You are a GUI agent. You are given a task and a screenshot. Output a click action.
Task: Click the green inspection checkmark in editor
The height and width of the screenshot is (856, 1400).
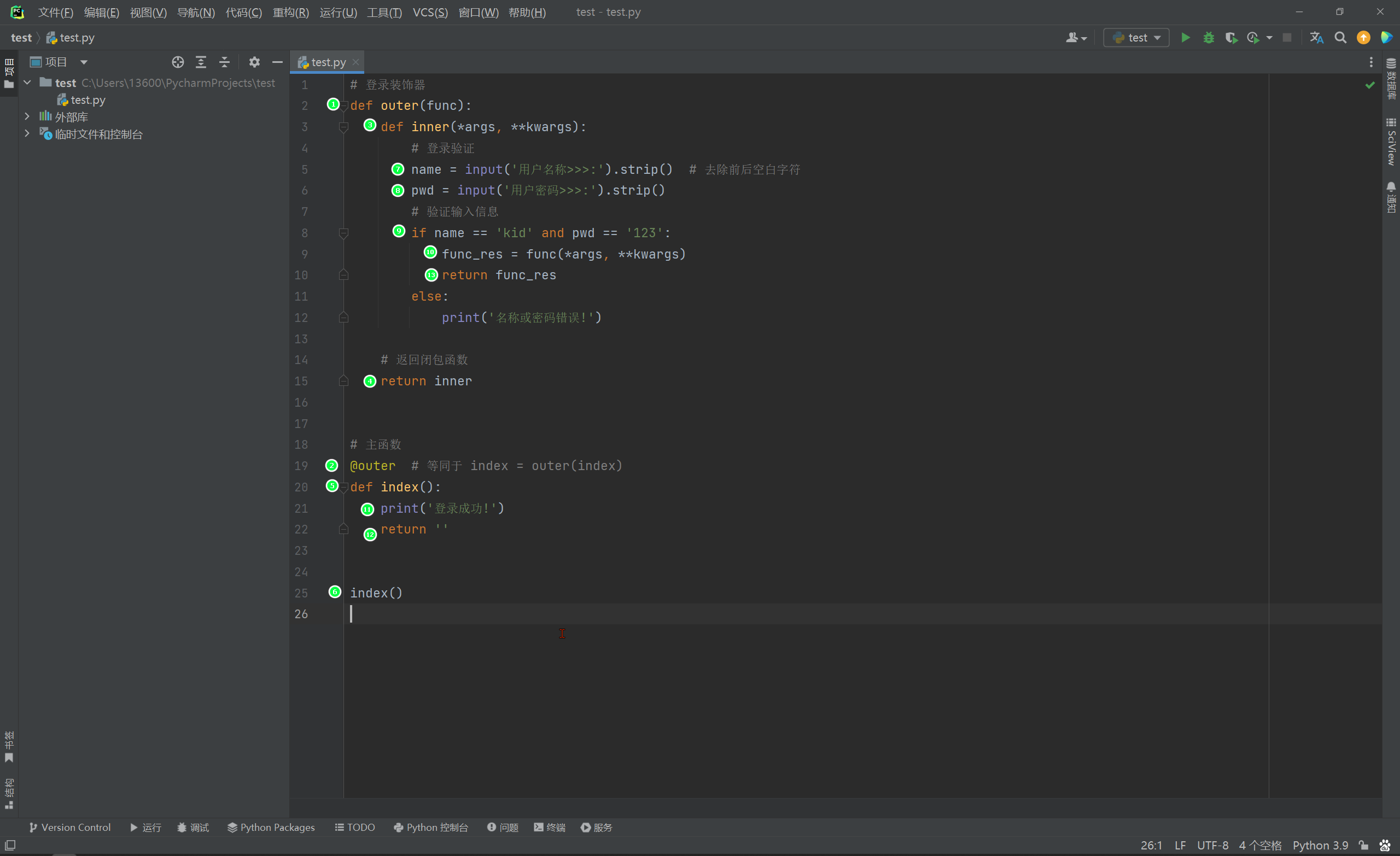point(1370,85)
